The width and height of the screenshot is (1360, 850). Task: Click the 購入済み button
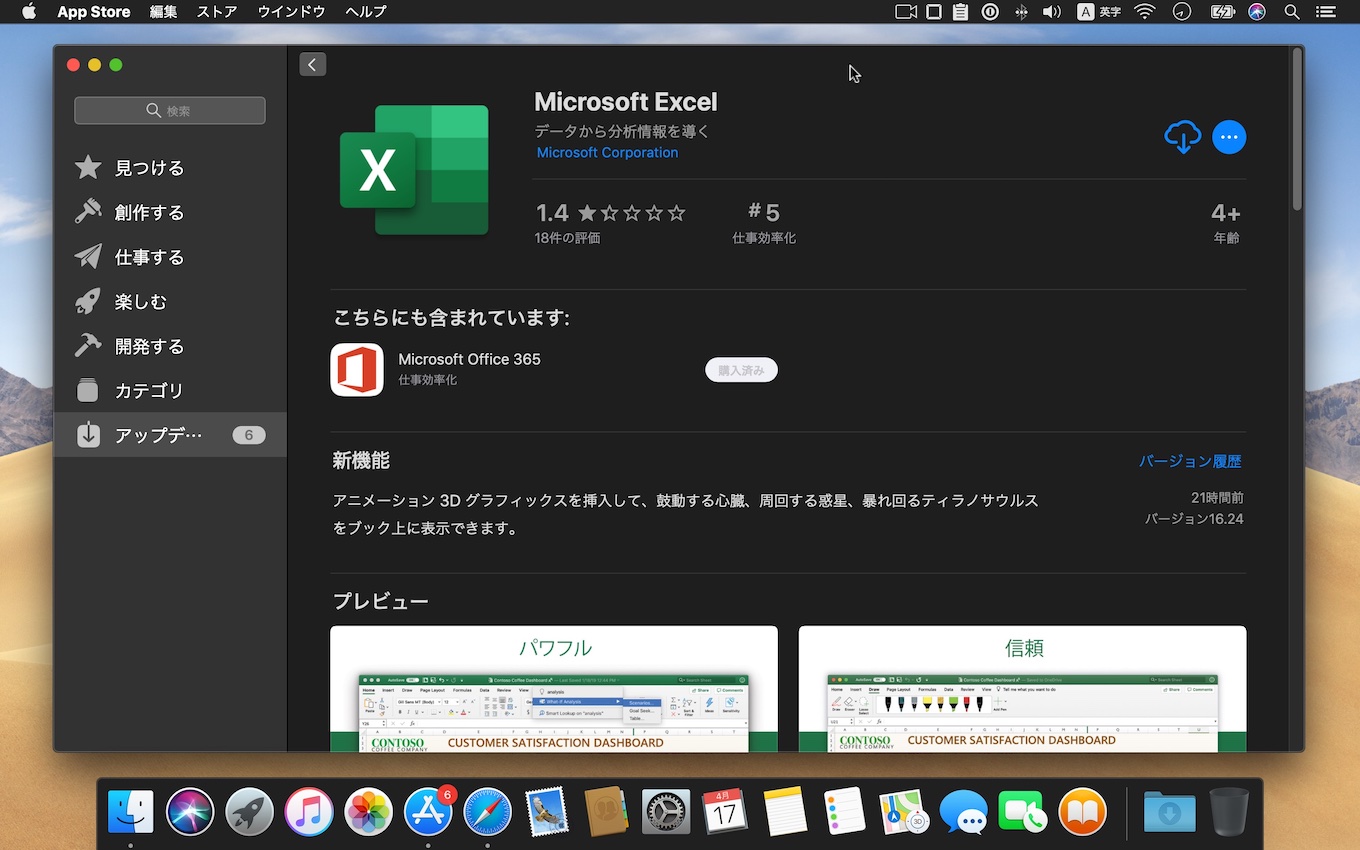tap(741, 370)
